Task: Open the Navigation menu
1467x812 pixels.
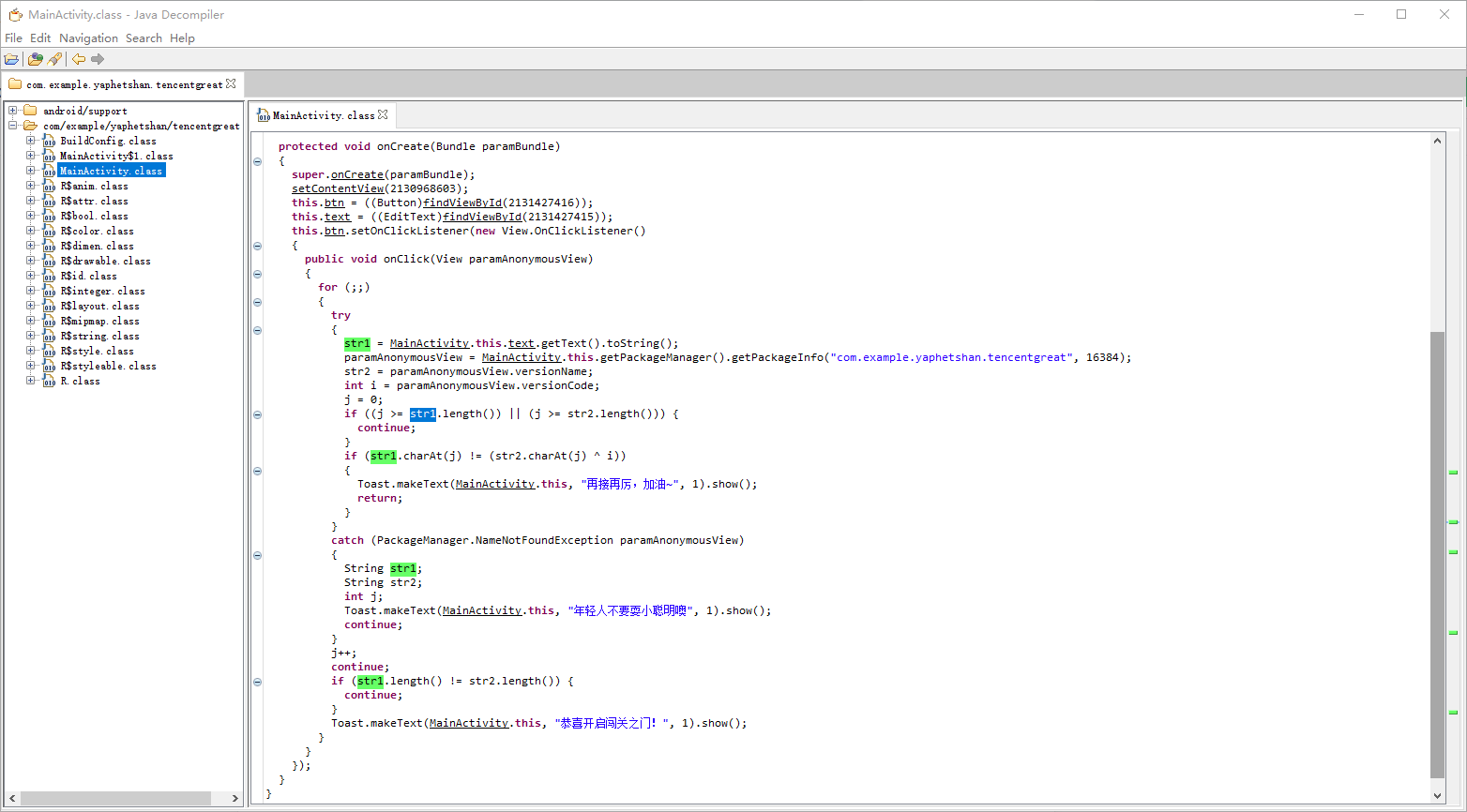Action: pos(88,38)
